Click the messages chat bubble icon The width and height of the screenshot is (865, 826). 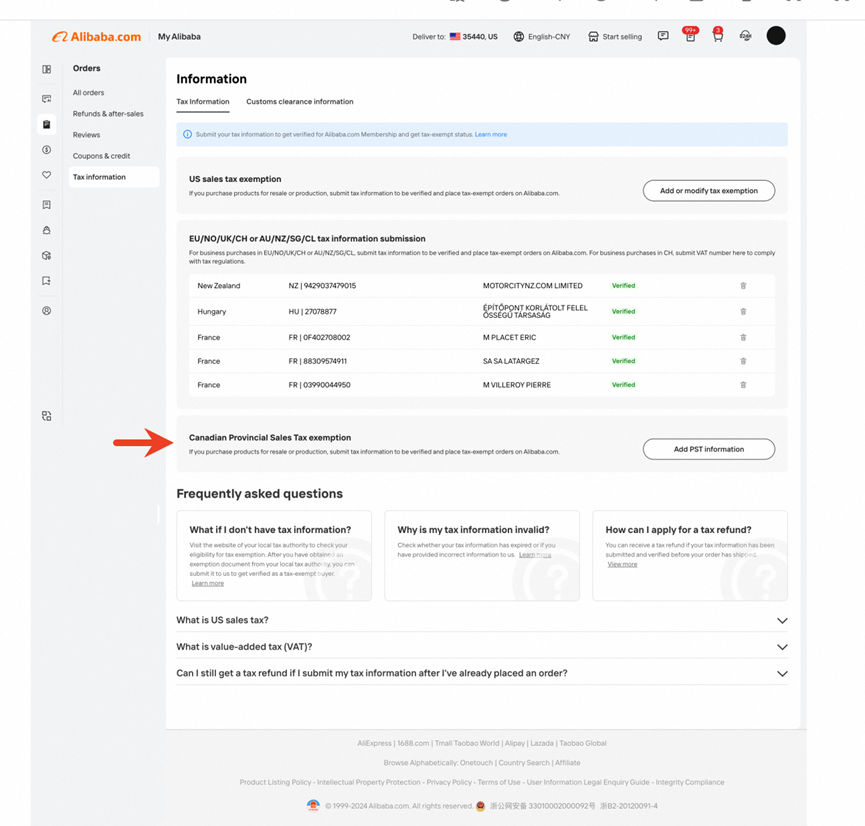point(663,36)
